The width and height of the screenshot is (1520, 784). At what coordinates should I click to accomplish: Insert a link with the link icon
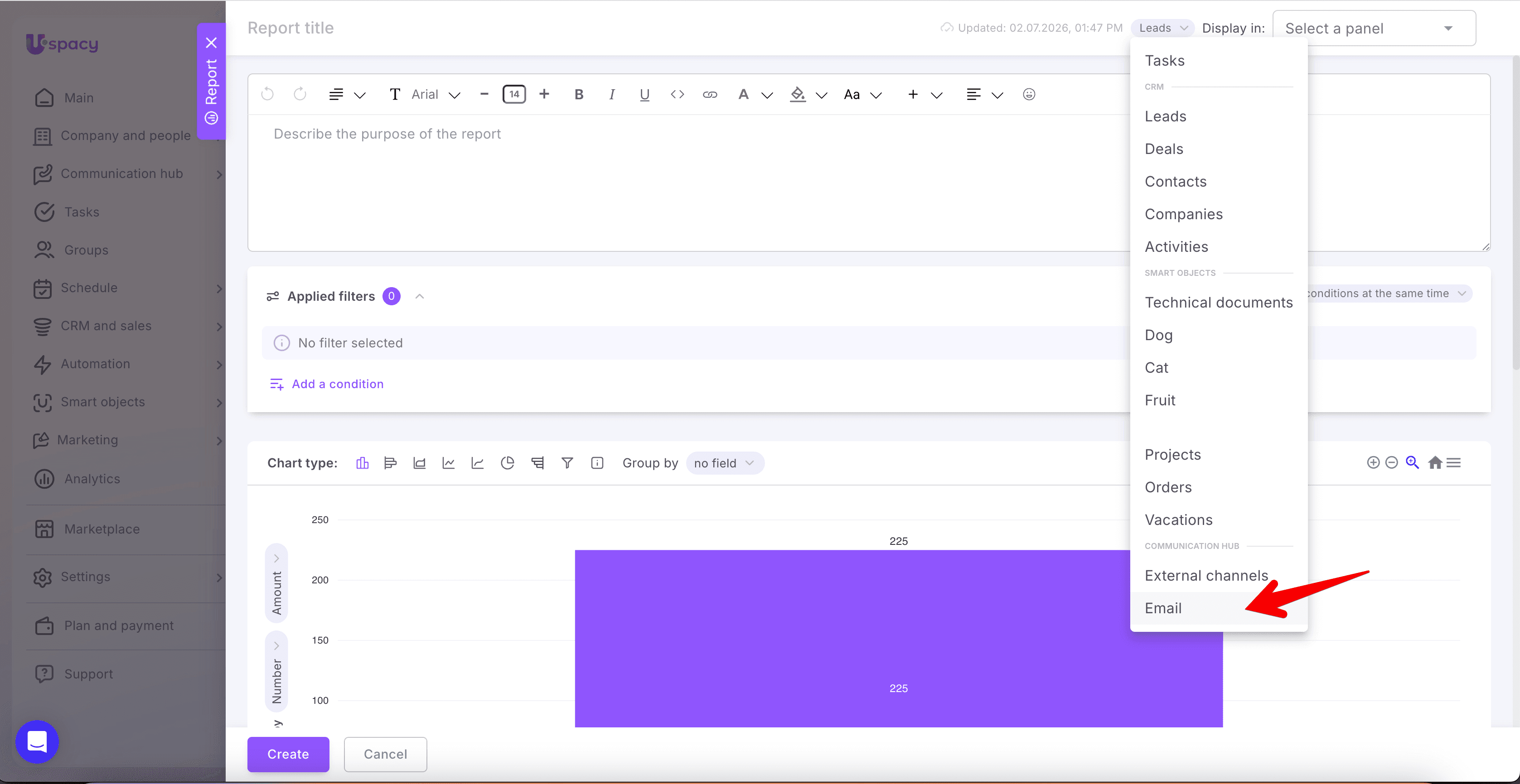click(x=710, y=94)
